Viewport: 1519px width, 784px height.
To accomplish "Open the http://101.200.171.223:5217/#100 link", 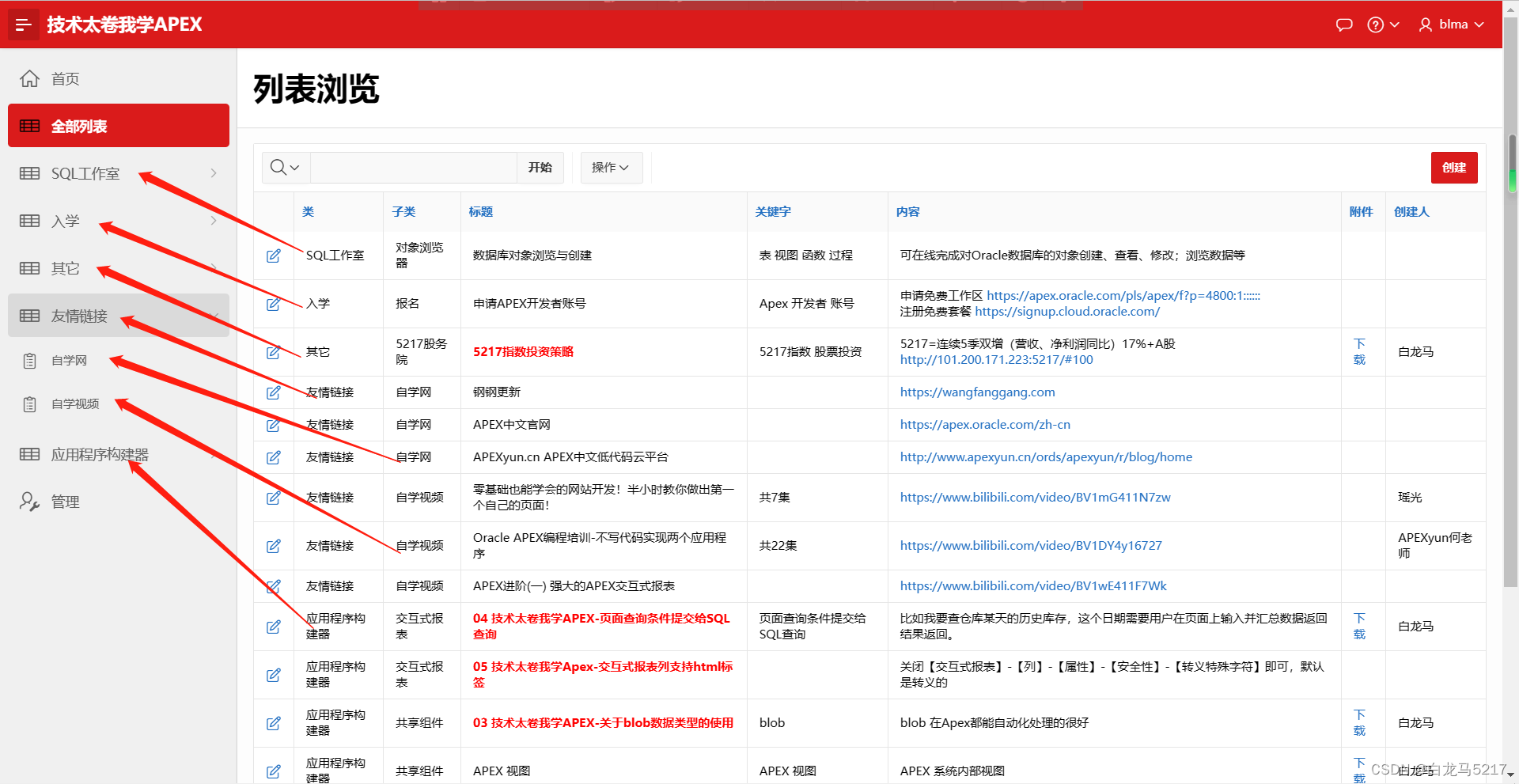I will pos(997,360).
